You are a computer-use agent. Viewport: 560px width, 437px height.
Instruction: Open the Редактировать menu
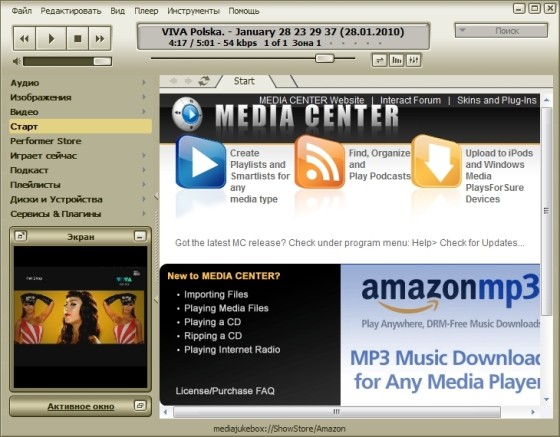pyautogui.click(x=71, y=11)
